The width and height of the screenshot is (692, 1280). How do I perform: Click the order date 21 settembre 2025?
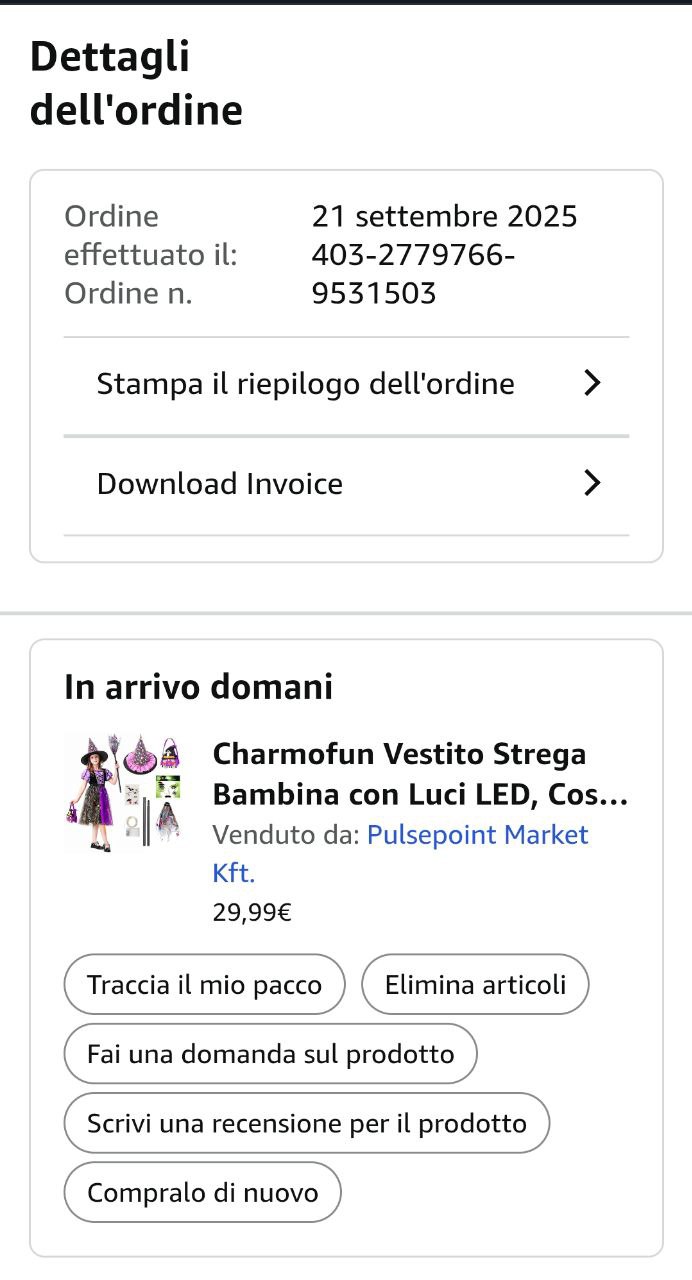point(444,216)
